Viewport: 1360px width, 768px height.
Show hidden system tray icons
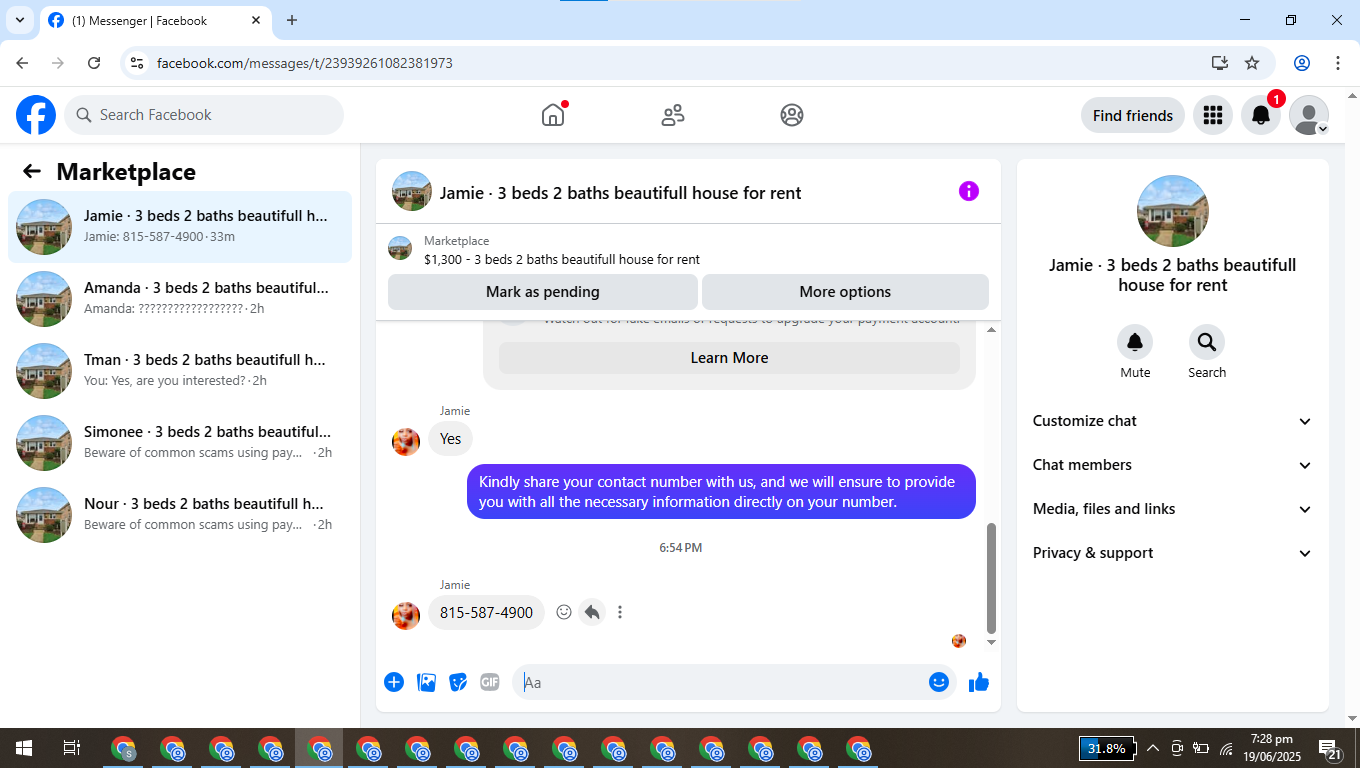coord(1152,748)
